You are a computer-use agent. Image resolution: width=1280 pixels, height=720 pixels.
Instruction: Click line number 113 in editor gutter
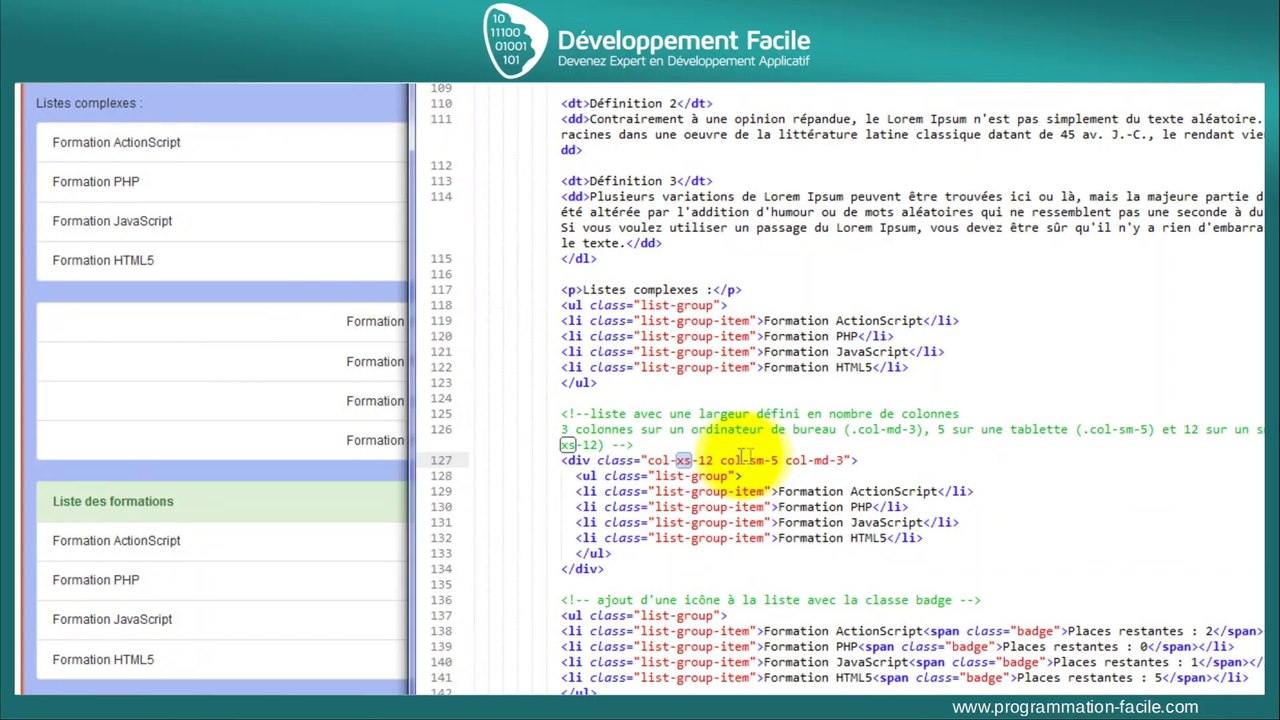coord(441,182)
